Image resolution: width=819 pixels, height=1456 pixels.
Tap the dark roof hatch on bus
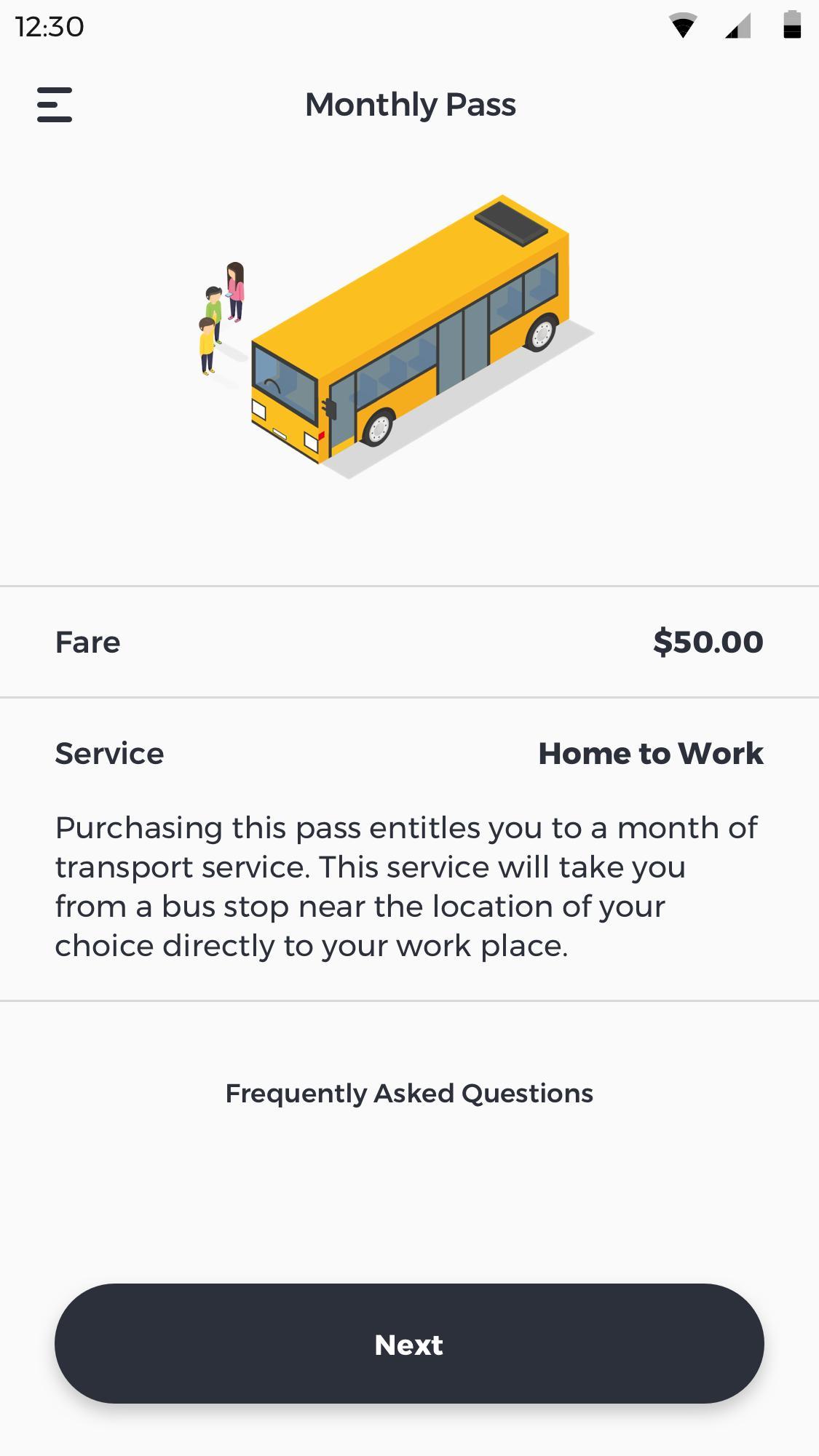(x=510, y=222)
